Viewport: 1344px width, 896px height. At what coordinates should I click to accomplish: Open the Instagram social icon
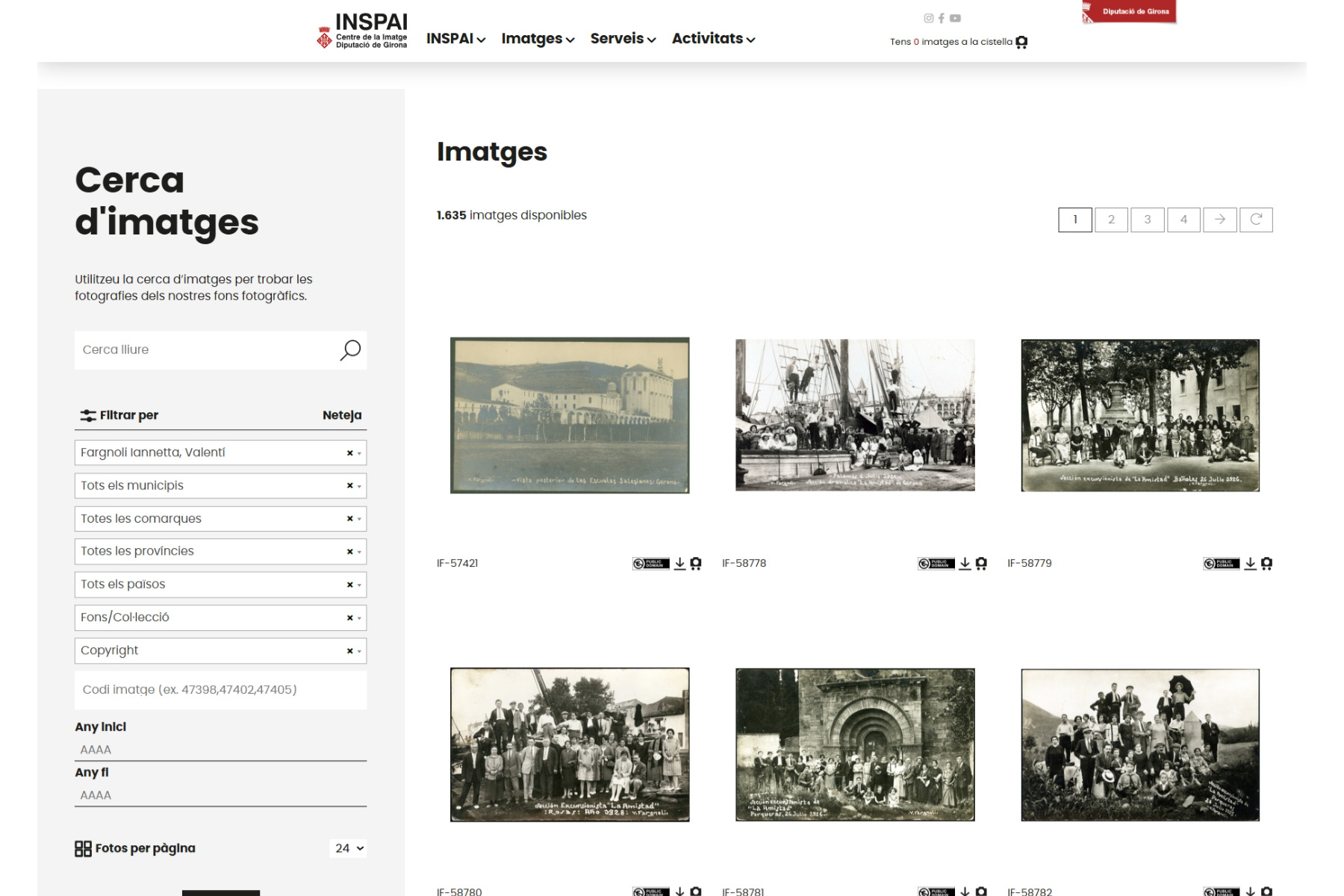click(x=928, y=19)
